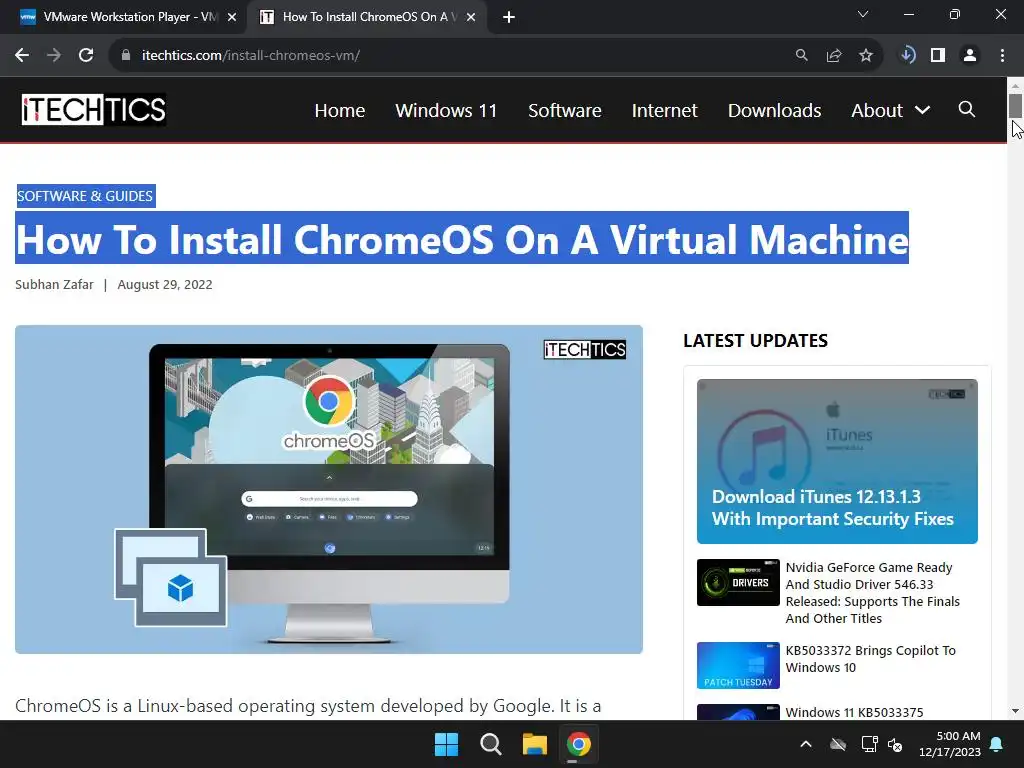Screen dimensions: 1024x768
Task: Click the August 29, 2022 date
Action: click(x=165, y=285)
